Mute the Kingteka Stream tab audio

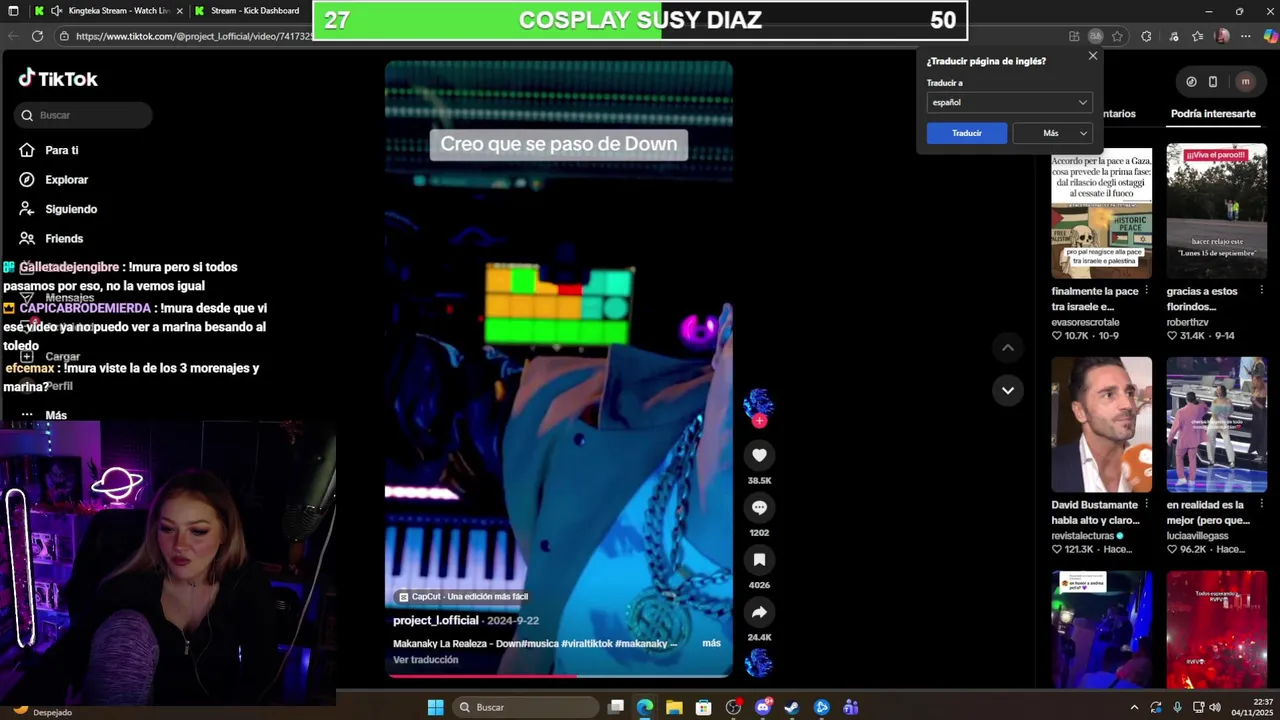click(57, 11)
